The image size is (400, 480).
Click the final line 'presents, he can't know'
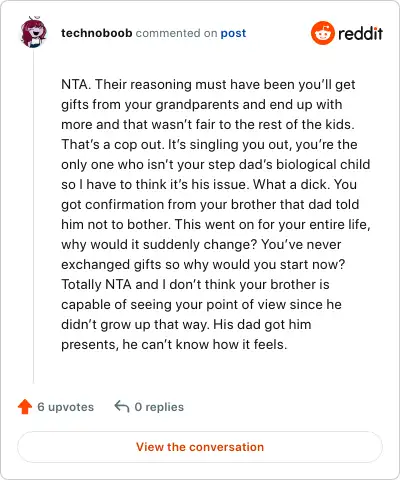[174, 344]
